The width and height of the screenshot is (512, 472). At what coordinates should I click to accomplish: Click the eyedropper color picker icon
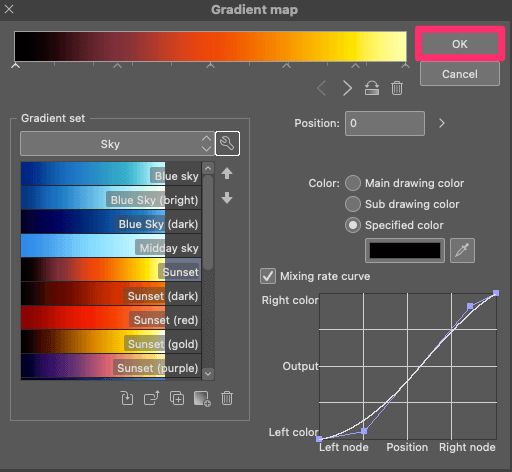point(462,250)
